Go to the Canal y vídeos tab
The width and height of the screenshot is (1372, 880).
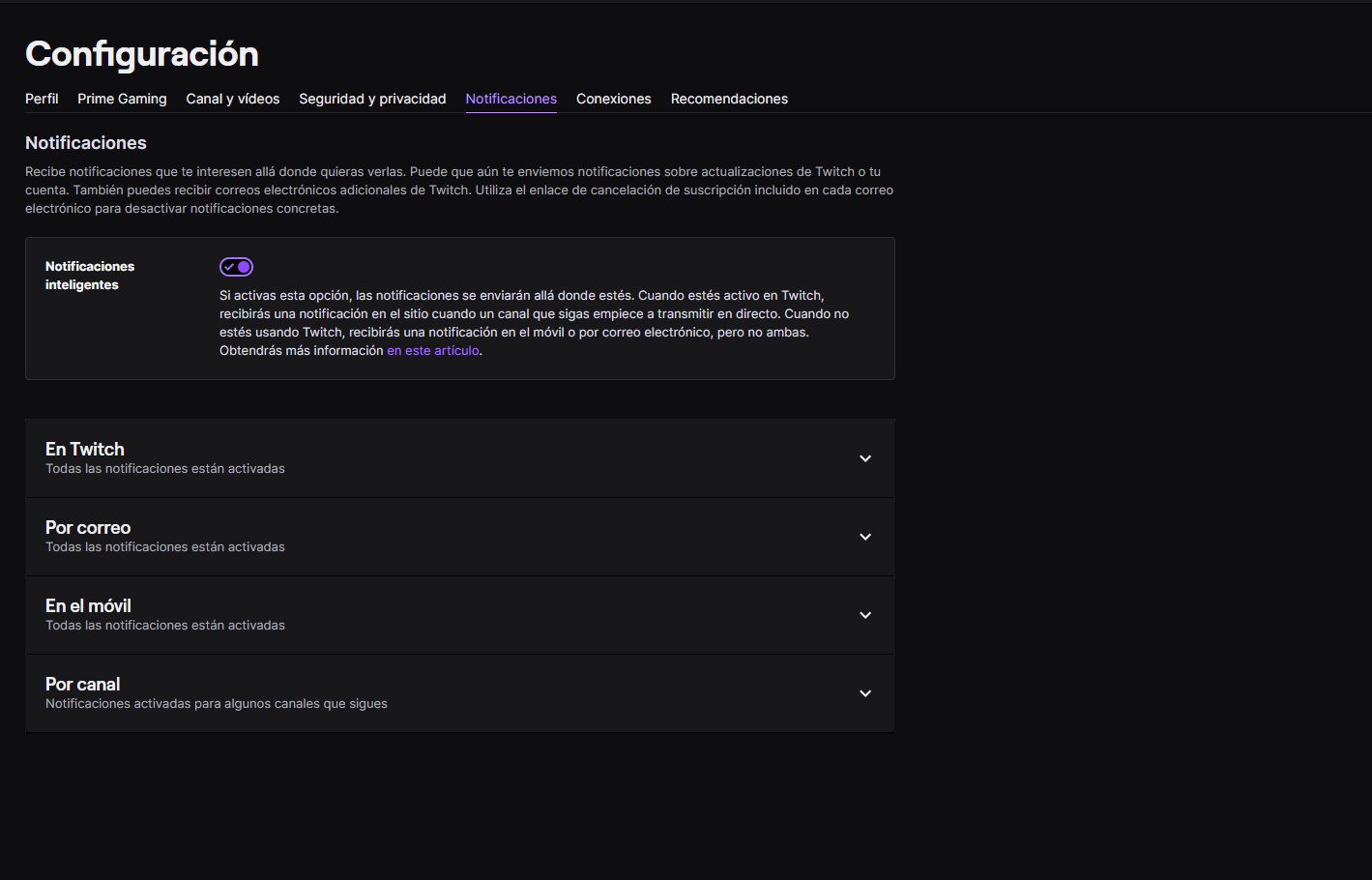tap(232, 99)
